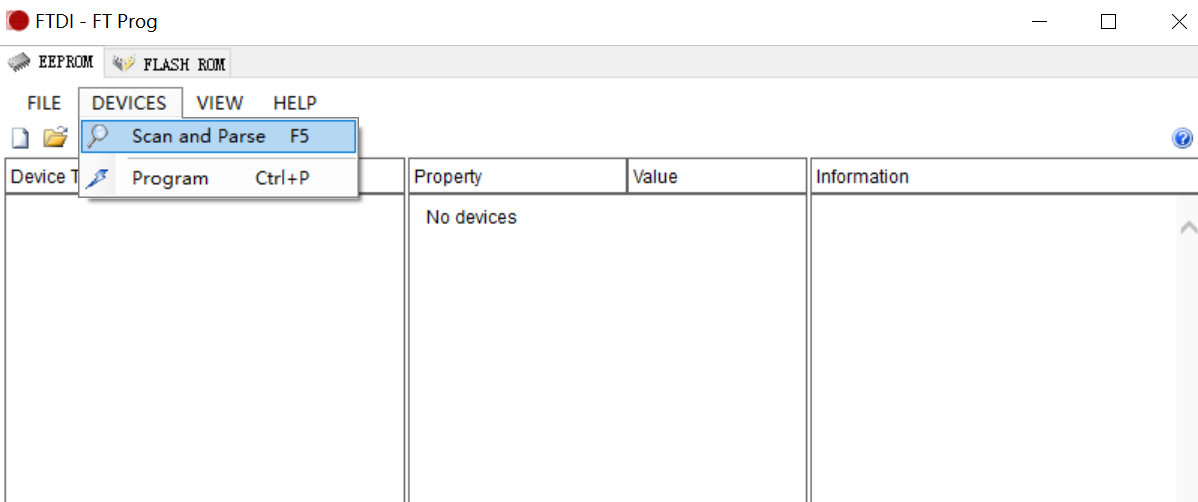Choose Scan and Parse menu entry
Image resolution: width=1198 pixels, height=502 pixels.
(219, 137)
